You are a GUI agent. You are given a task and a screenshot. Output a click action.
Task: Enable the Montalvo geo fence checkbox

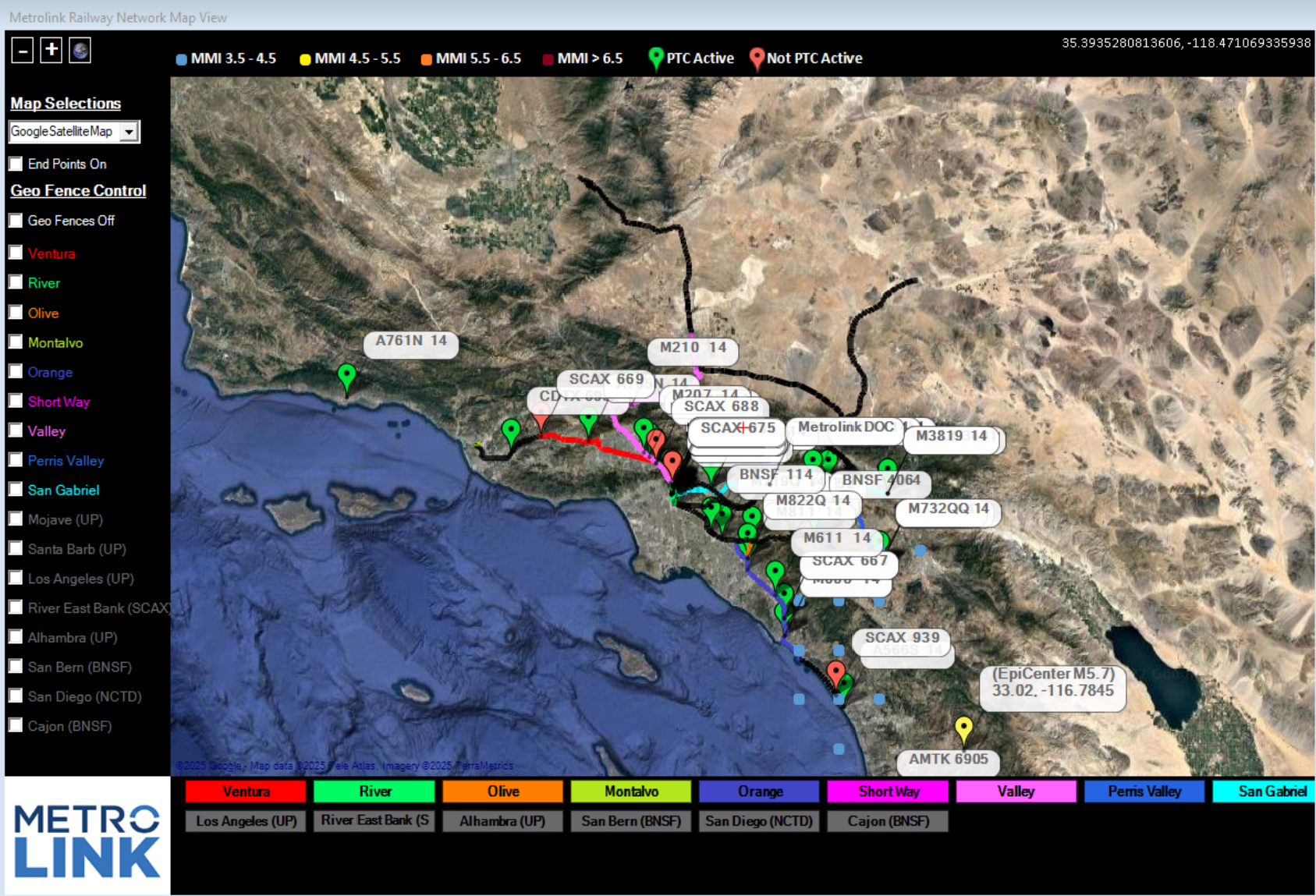pyautogui.click(x=16, y=342)
